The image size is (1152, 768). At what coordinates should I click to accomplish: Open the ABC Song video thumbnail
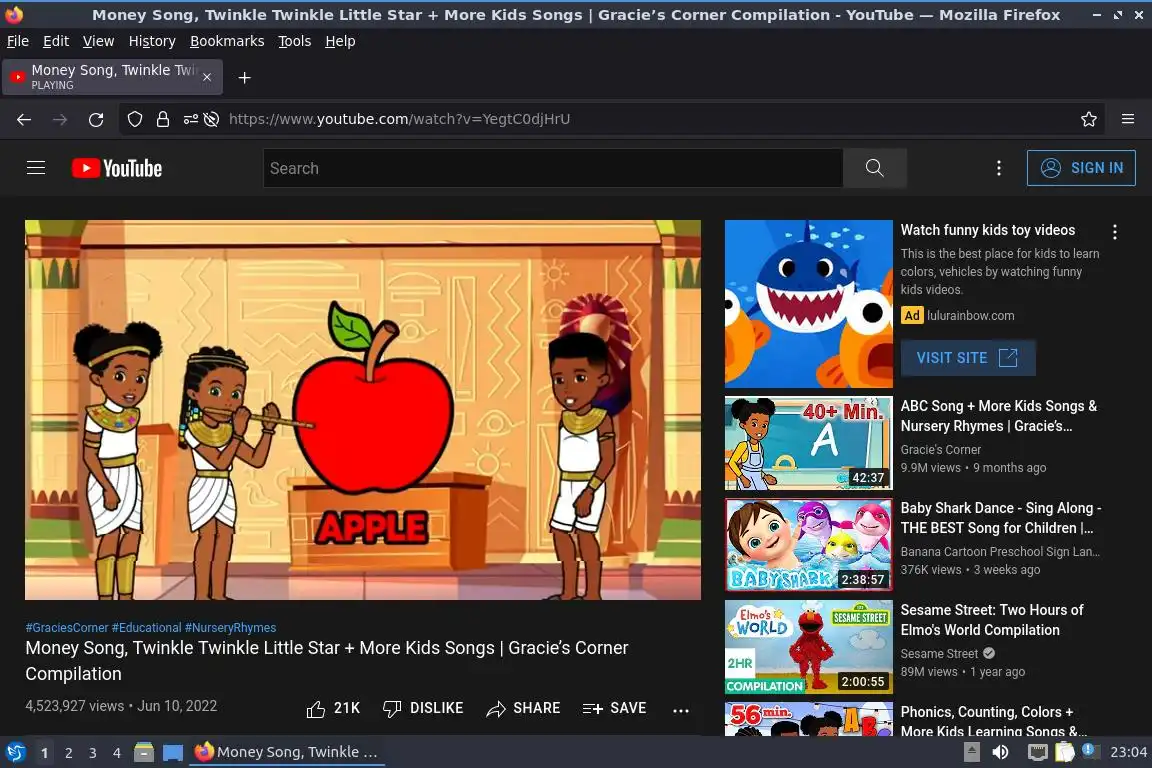point(808,443)
